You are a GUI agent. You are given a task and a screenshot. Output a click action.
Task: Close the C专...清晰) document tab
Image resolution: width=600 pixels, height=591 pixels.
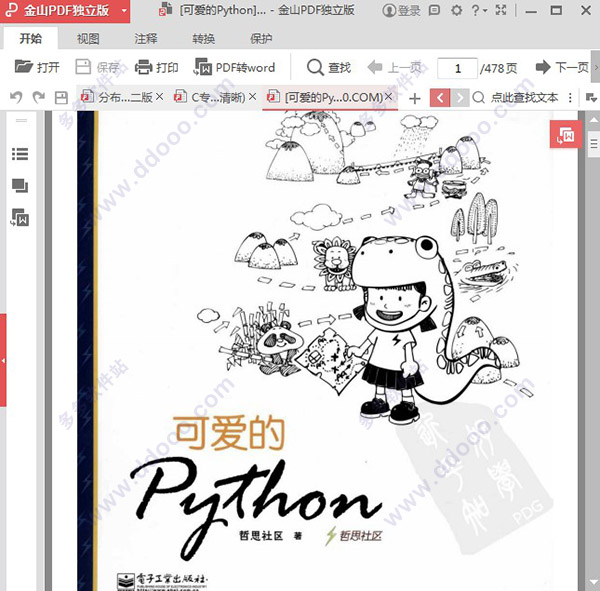pyautogui.click(x=252, y=96)
